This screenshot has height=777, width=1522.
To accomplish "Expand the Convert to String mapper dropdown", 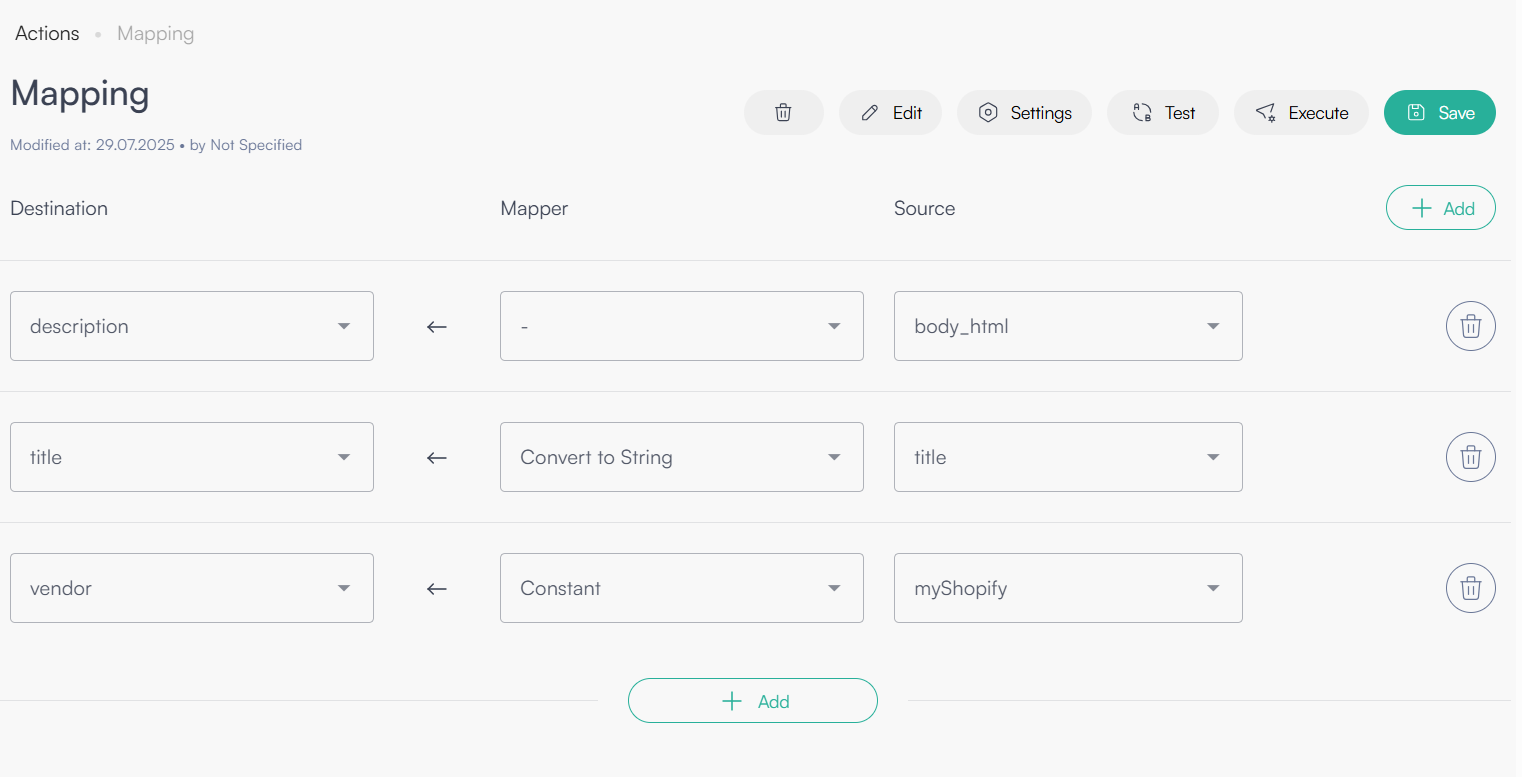I will click(x=681, y=457).
